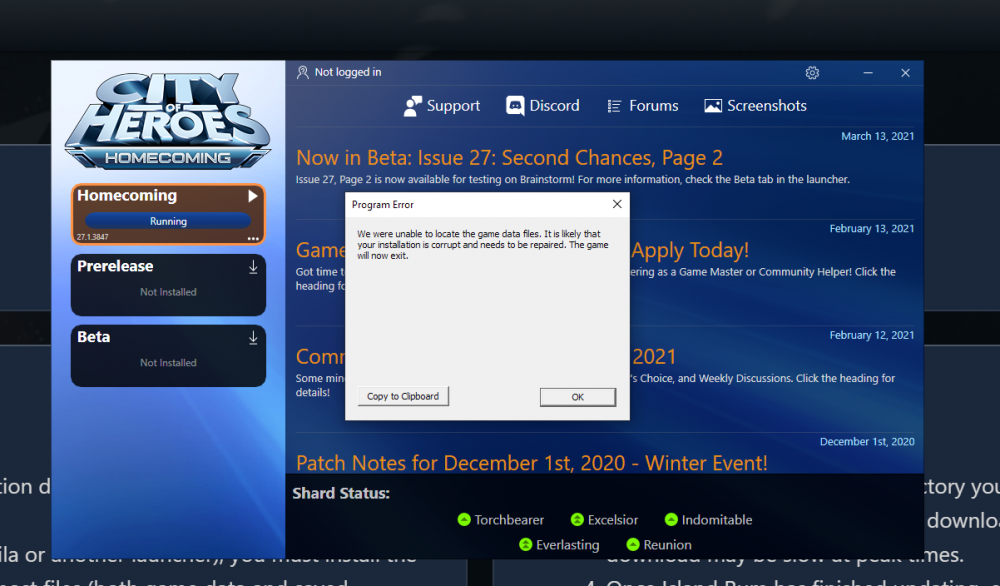This screenshot has height=586, width=1000.
Task: Click the blue Running progress bar
Action: (x=168, y=221)
